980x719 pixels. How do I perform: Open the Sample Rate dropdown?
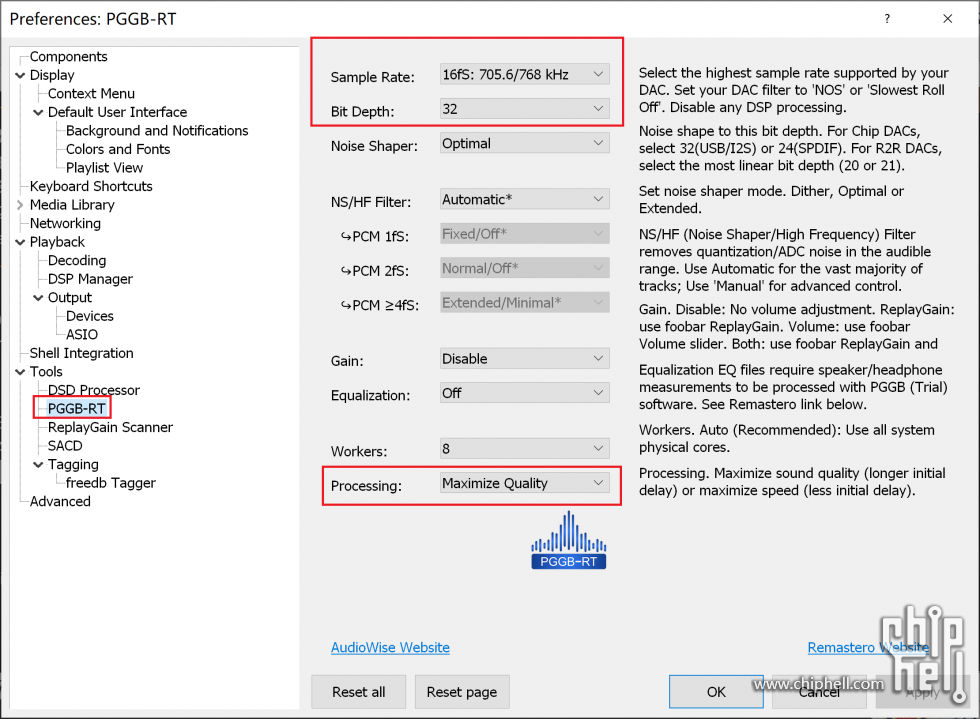(524, 74)
